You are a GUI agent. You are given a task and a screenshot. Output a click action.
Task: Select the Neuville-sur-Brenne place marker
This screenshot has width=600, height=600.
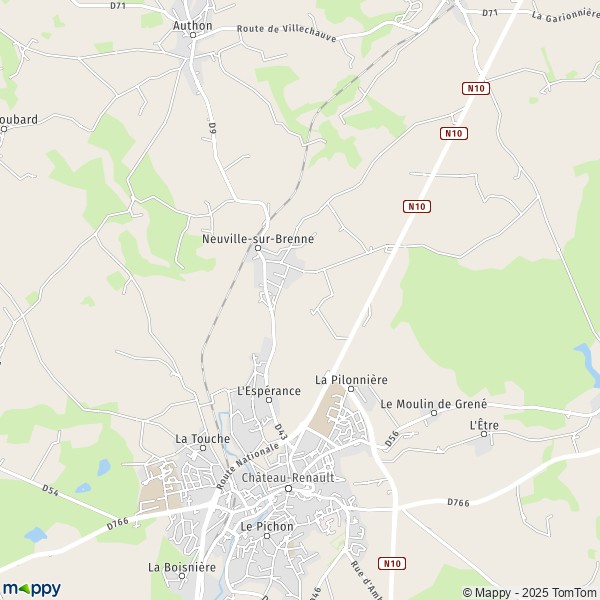tap(258, 248)
